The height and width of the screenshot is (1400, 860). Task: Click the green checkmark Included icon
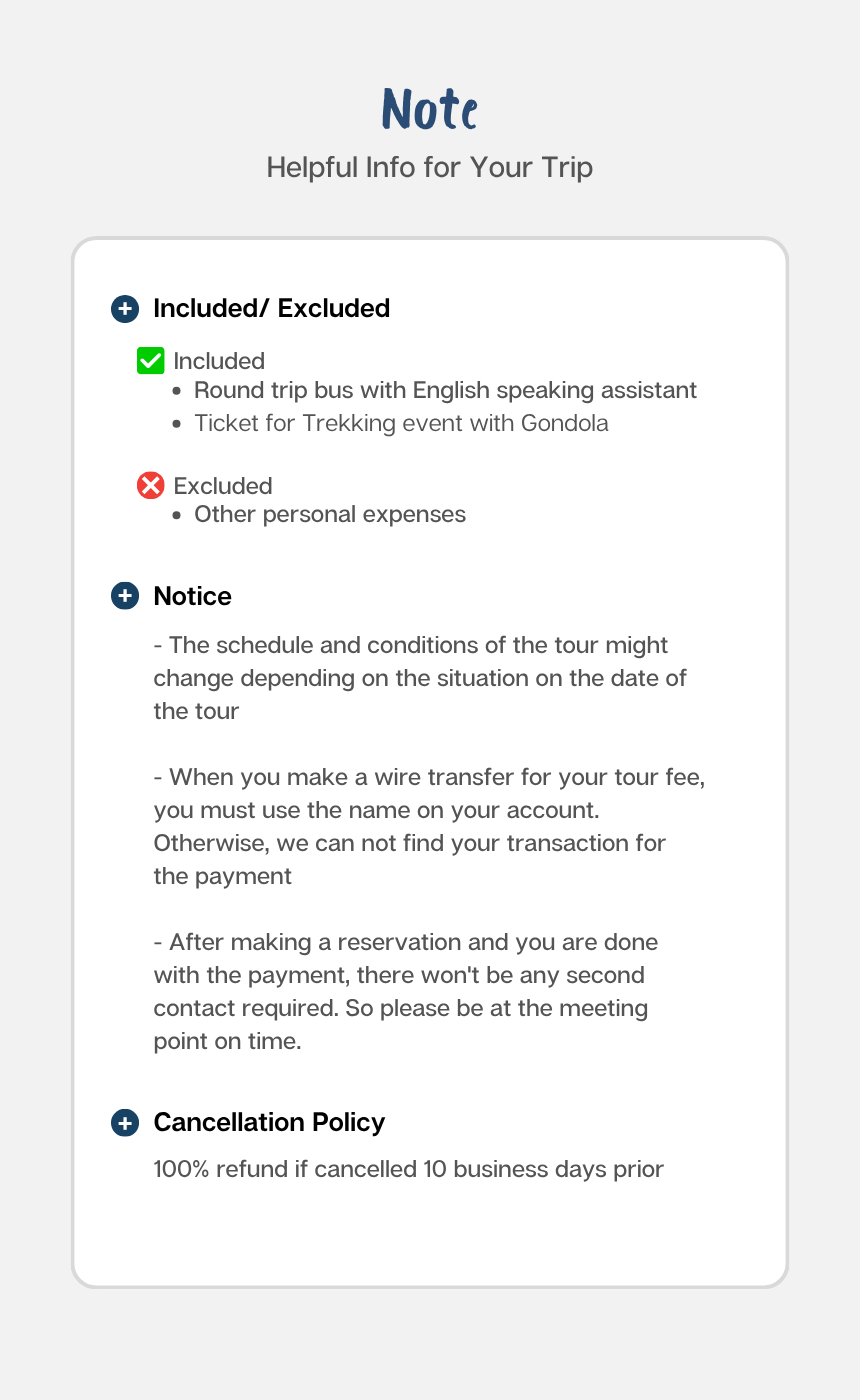[x=150, y=361]
